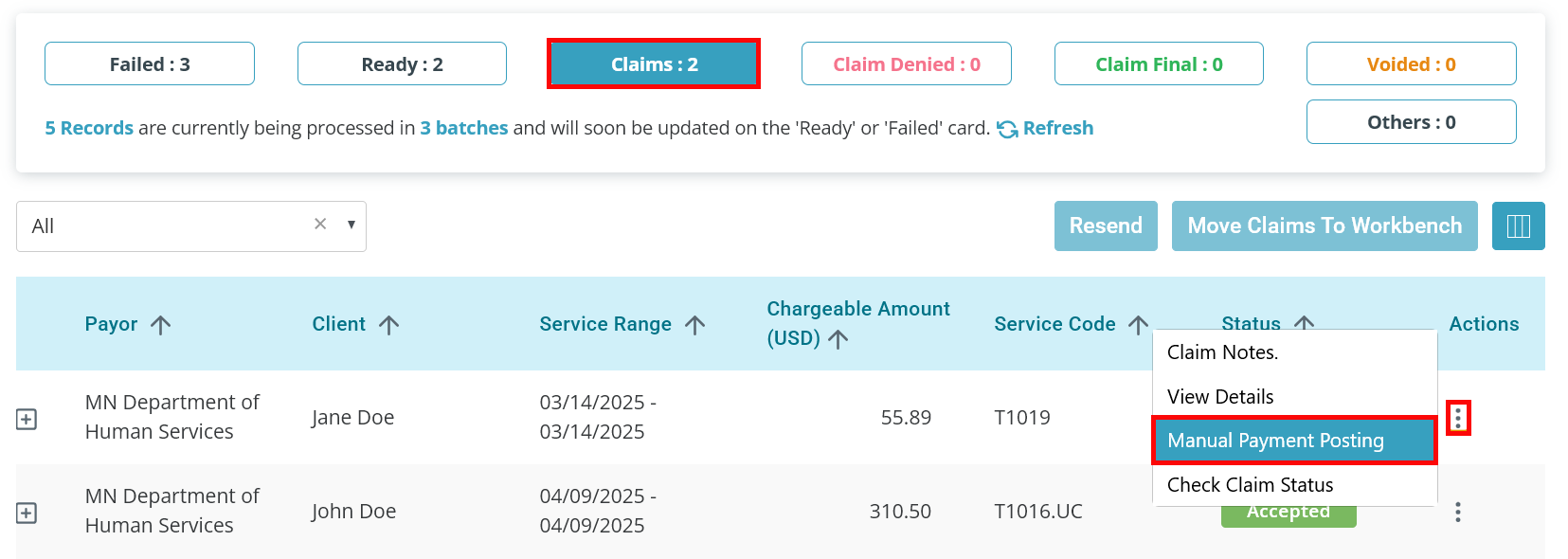This screenshot has height=559, width=1568.
Task: Sort by Service Code arrow icon
Action: click(1138, 325)
